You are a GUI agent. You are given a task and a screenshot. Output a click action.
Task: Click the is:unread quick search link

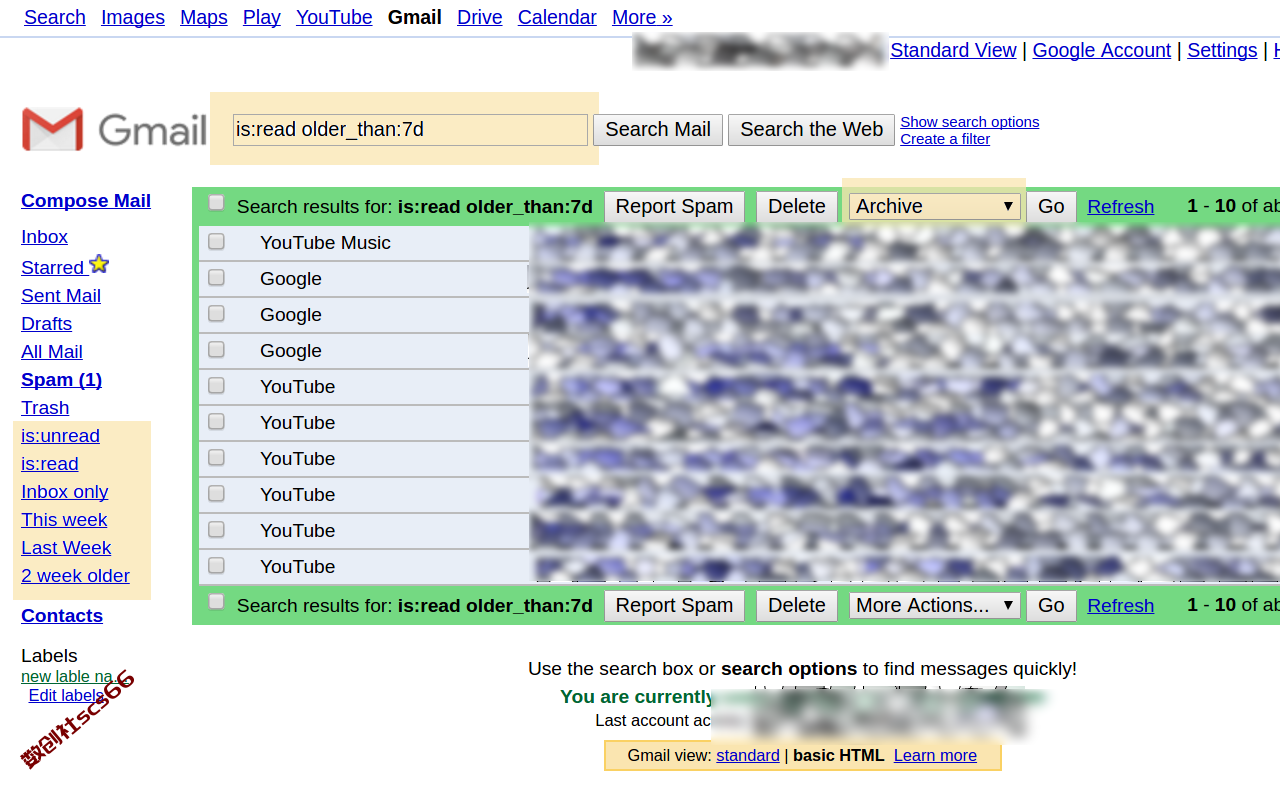[61, 435]
